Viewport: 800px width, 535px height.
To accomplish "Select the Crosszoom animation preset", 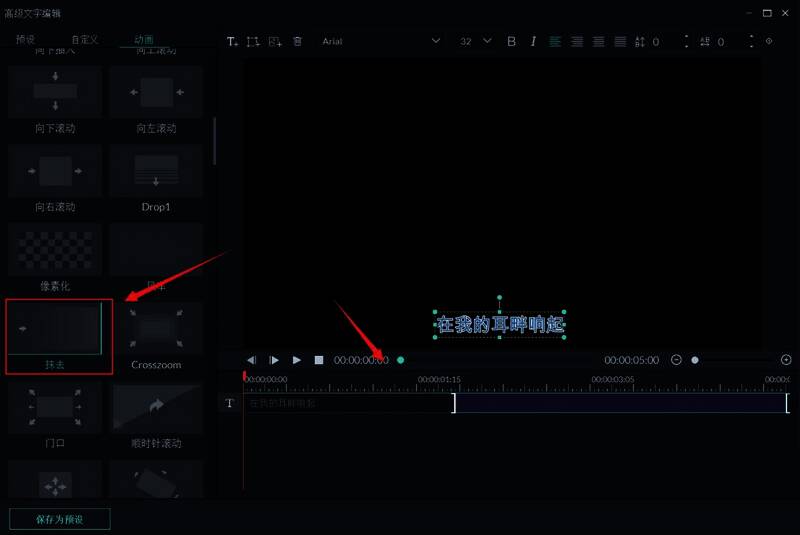I will (x=156, y=337).
